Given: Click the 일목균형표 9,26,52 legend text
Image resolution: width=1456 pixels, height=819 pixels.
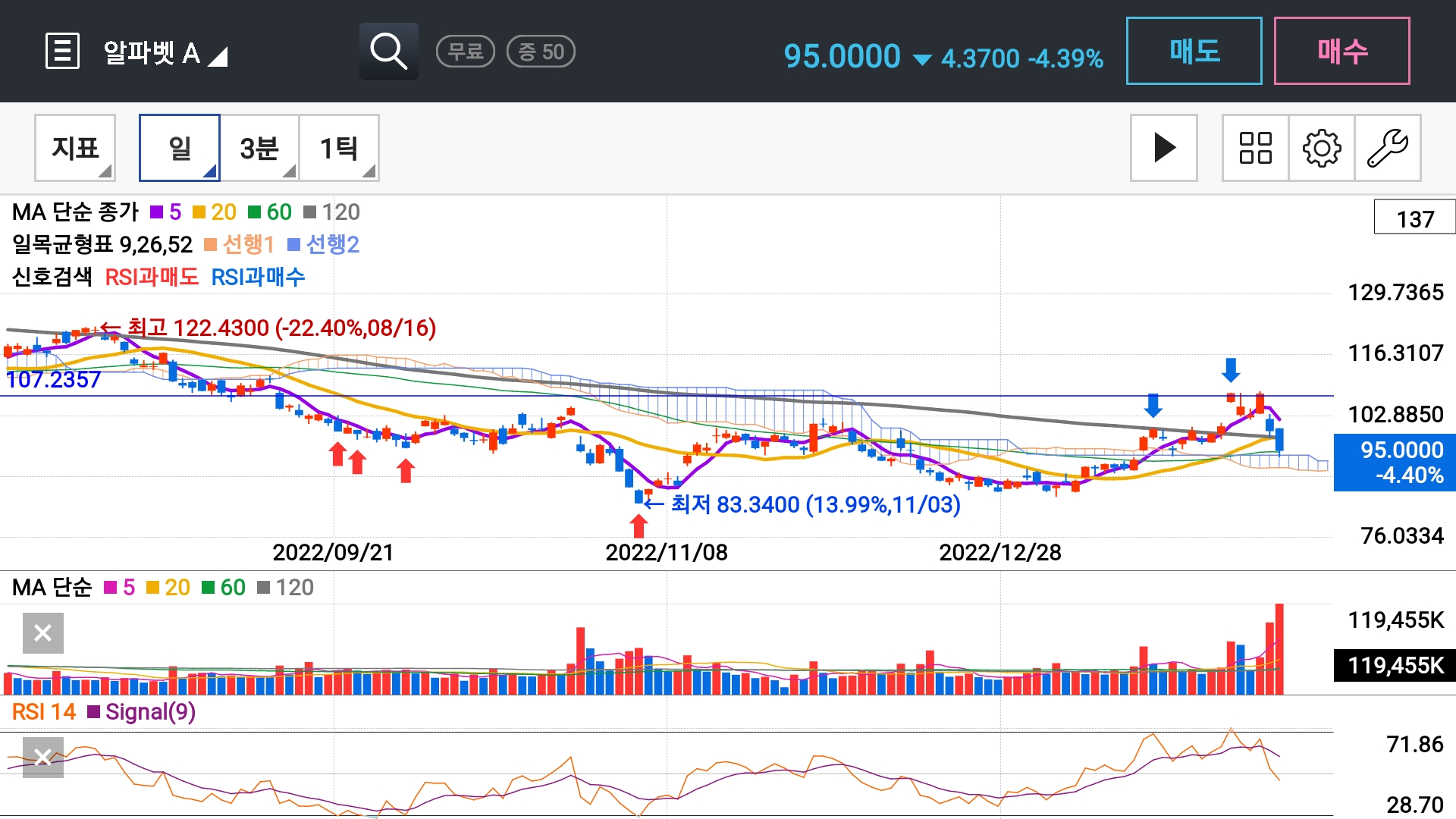Looking at the screenshot, I should coord(102,245).
